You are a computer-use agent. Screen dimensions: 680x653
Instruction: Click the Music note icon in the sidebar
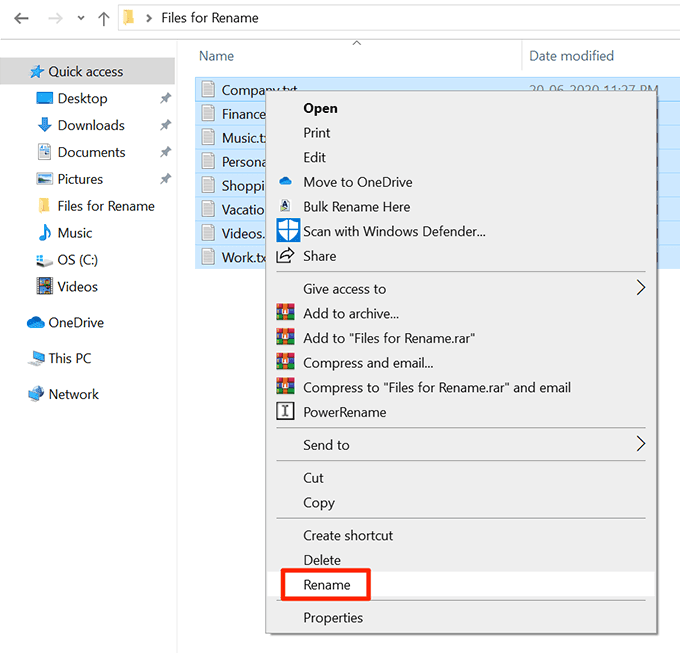44,233
